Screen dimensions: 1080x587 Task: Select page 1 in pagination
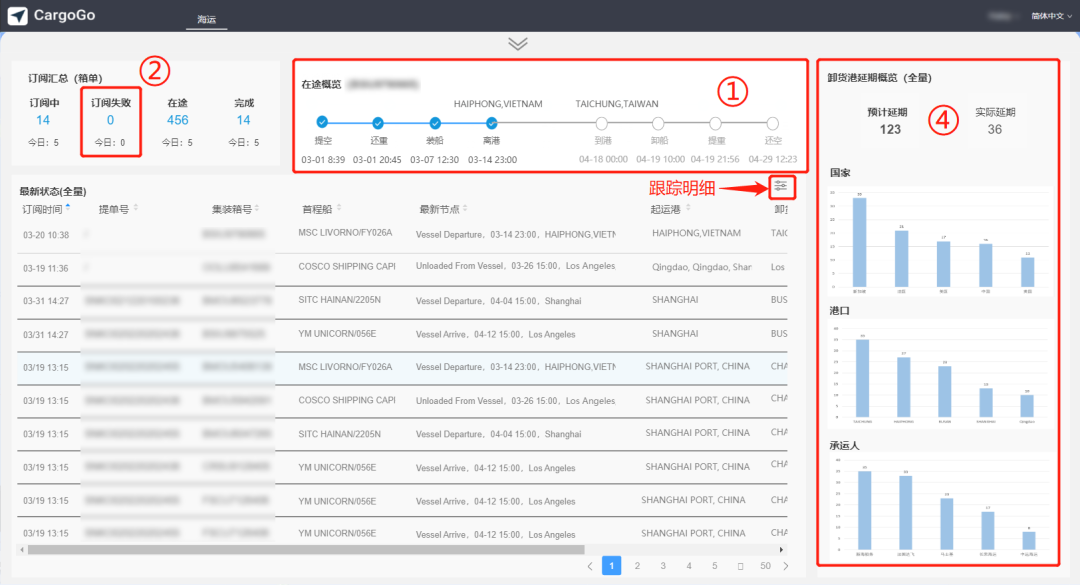coord(612,566)
